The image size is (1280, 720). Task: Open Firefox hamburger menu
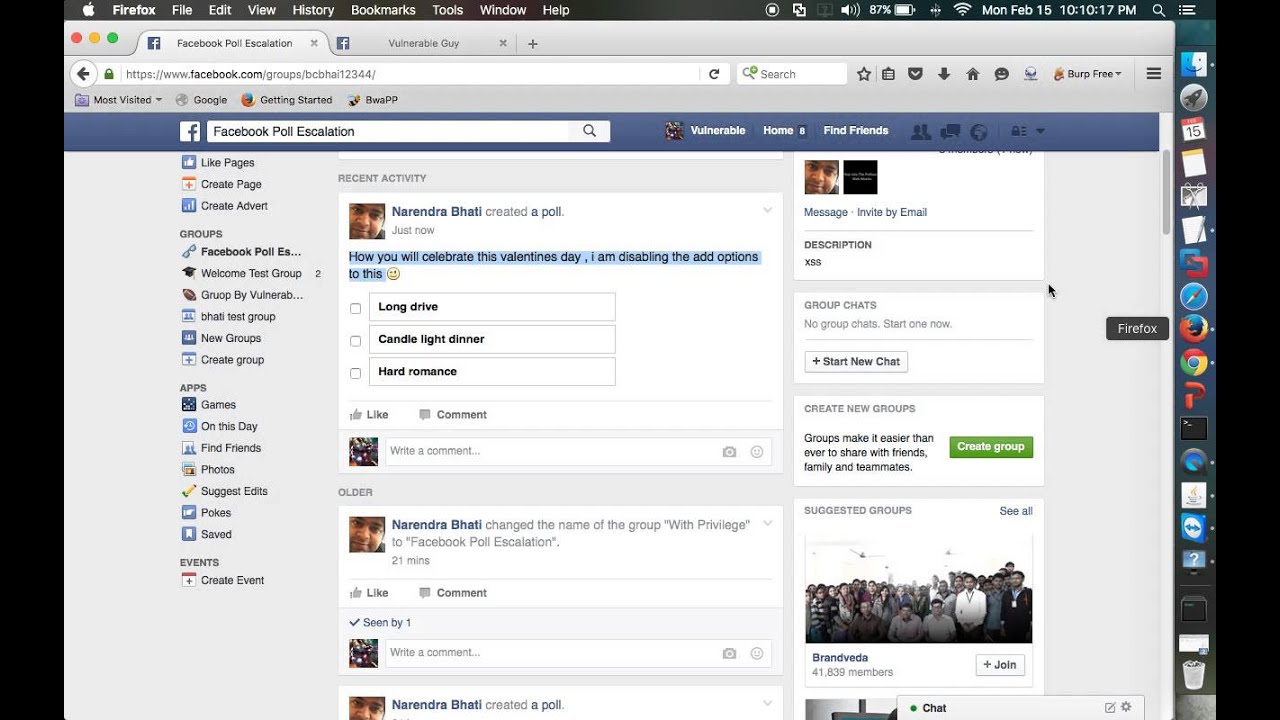(x=1153, y=74)
